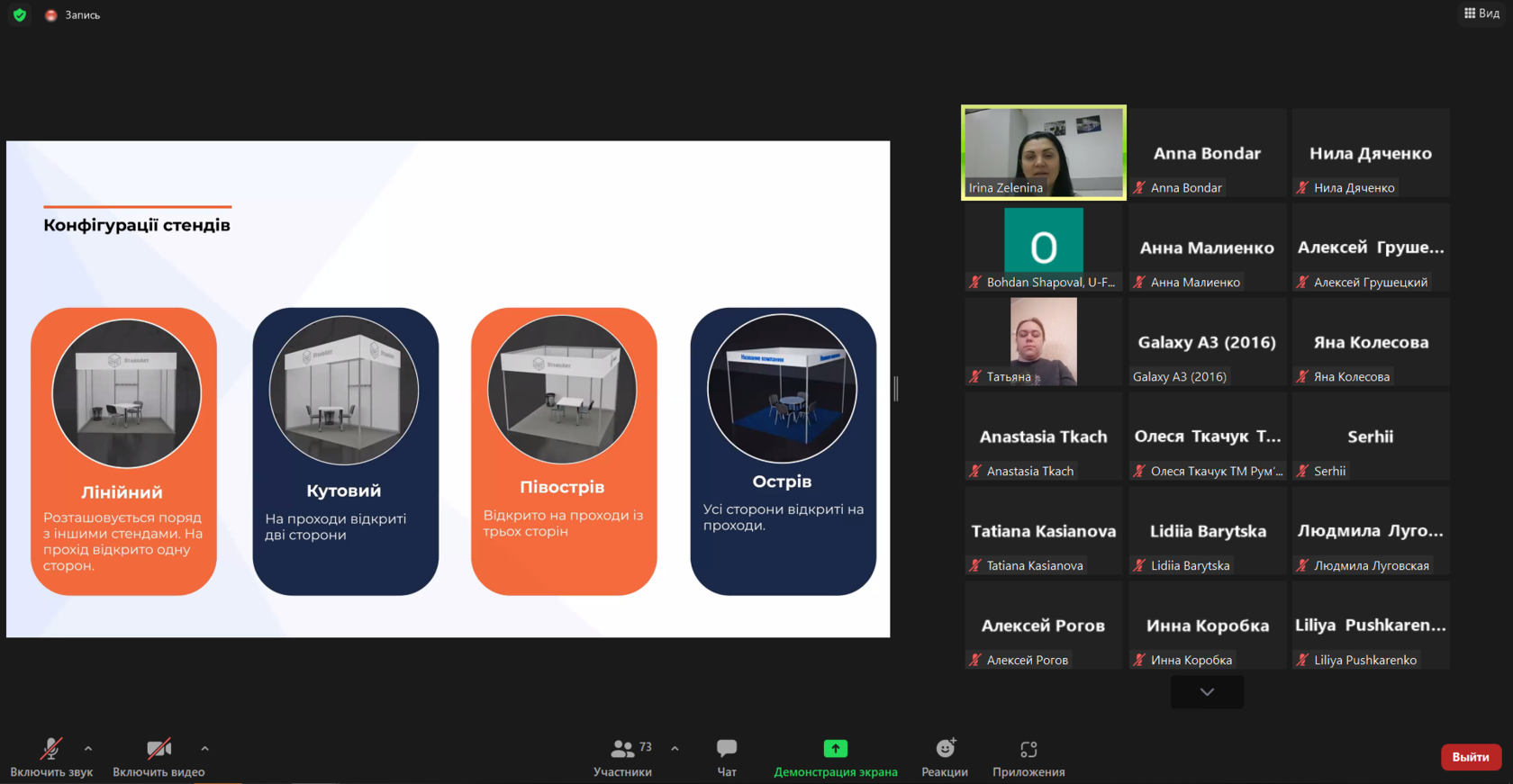Image resolution: width=1513 pixels, height=784 pixels.
Task: Expand the participants options arrow
Action: 675,748
